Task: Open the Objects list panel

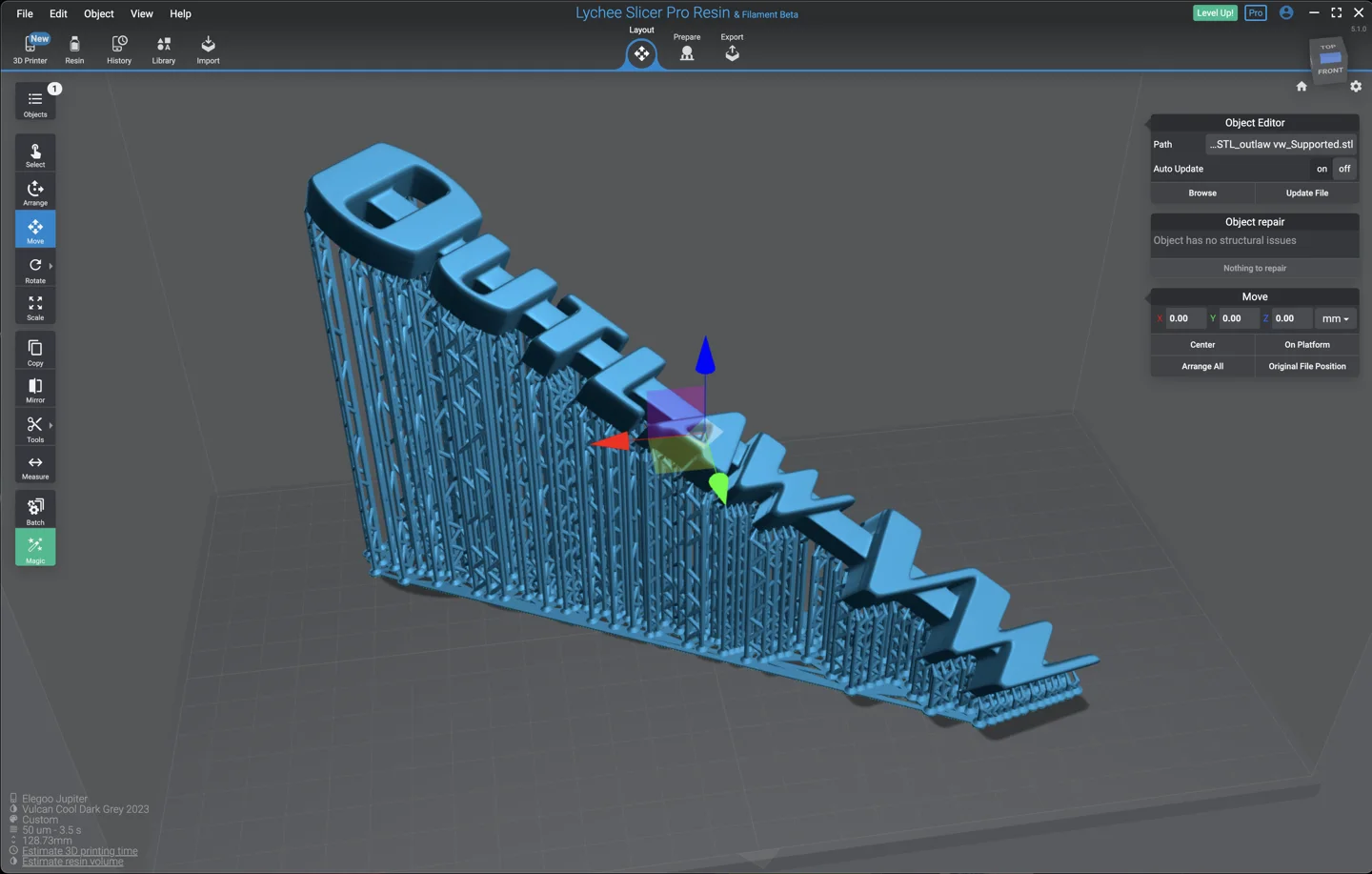Action: pos(35,103)
